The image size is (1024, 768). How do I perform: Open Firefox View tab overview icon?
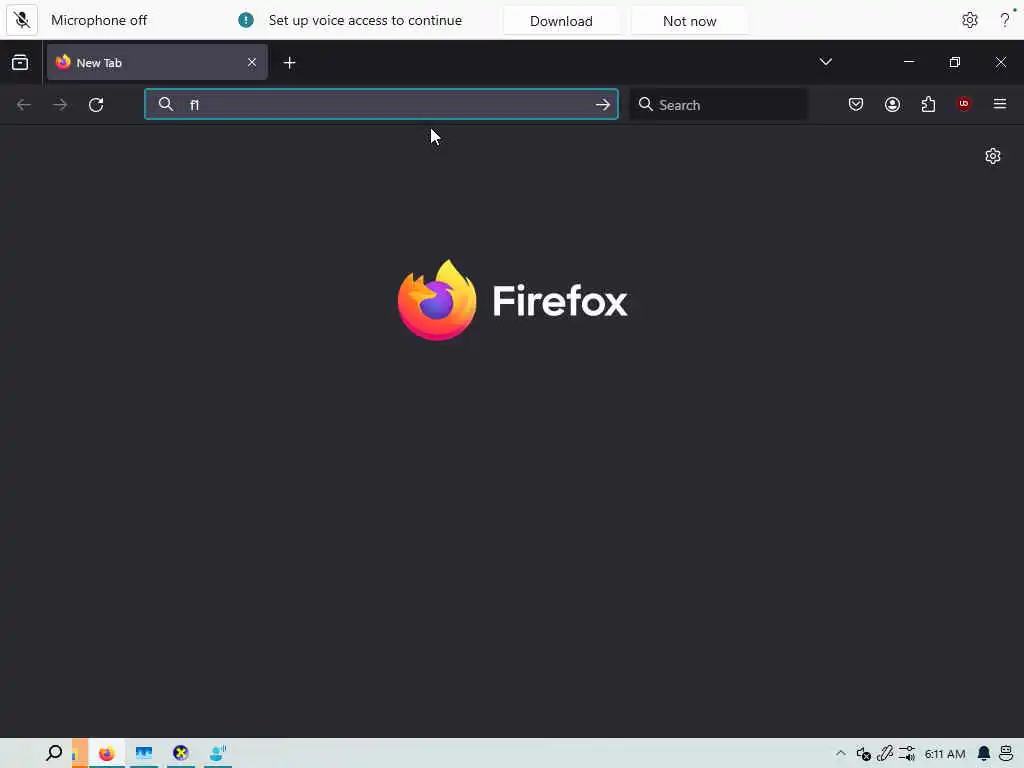20,63
